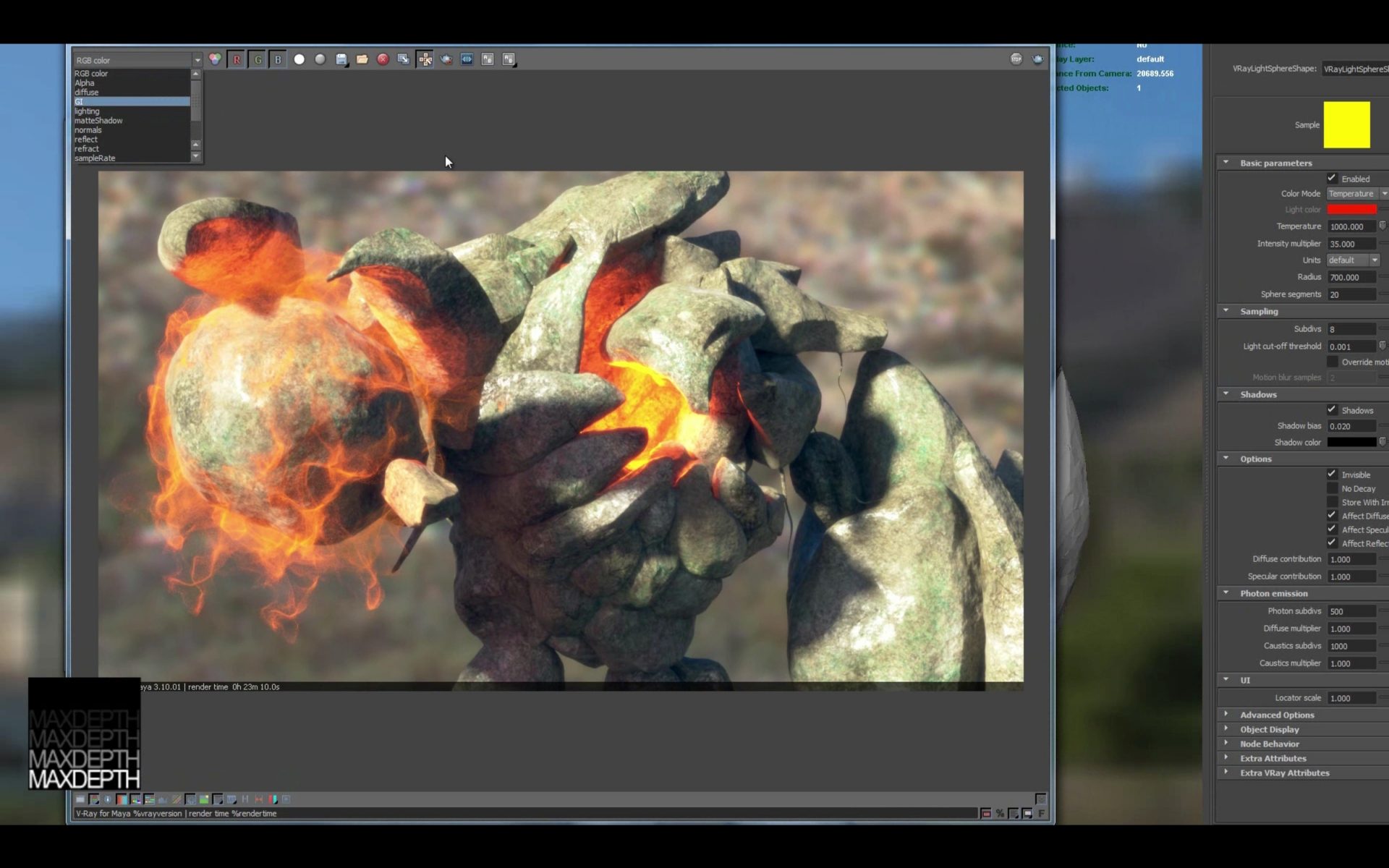Image resolution: width=1389 pixels, height=868 pixels.
Task: Toggle the green channel button
Action: point(258,60)
